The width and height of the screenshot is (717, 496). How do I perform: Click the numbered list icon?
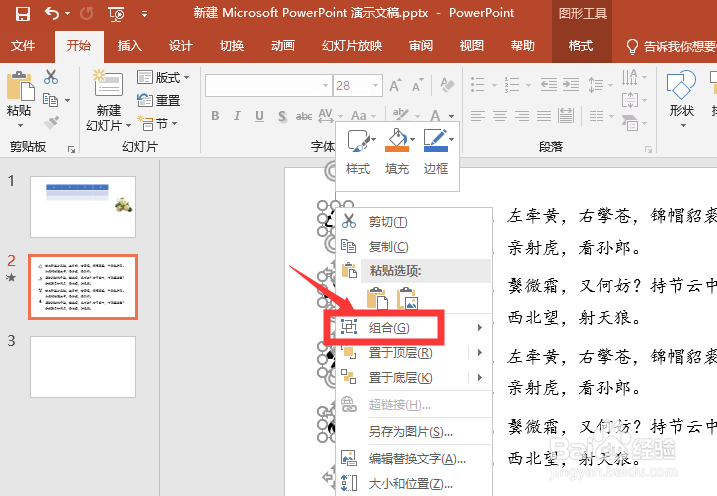click(512, 85)
